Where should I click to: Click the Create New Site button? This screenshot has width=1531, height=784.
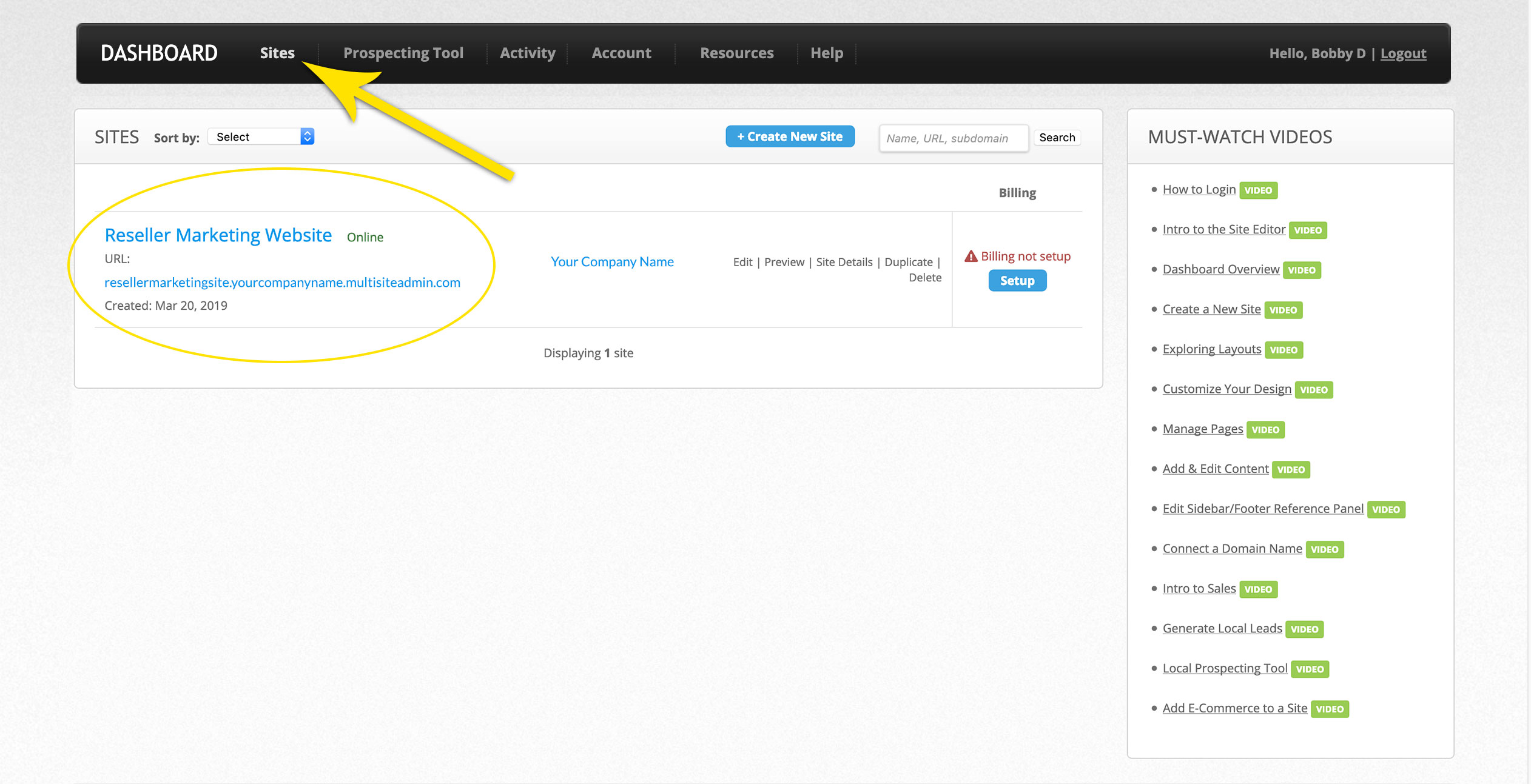pos(790,136)
